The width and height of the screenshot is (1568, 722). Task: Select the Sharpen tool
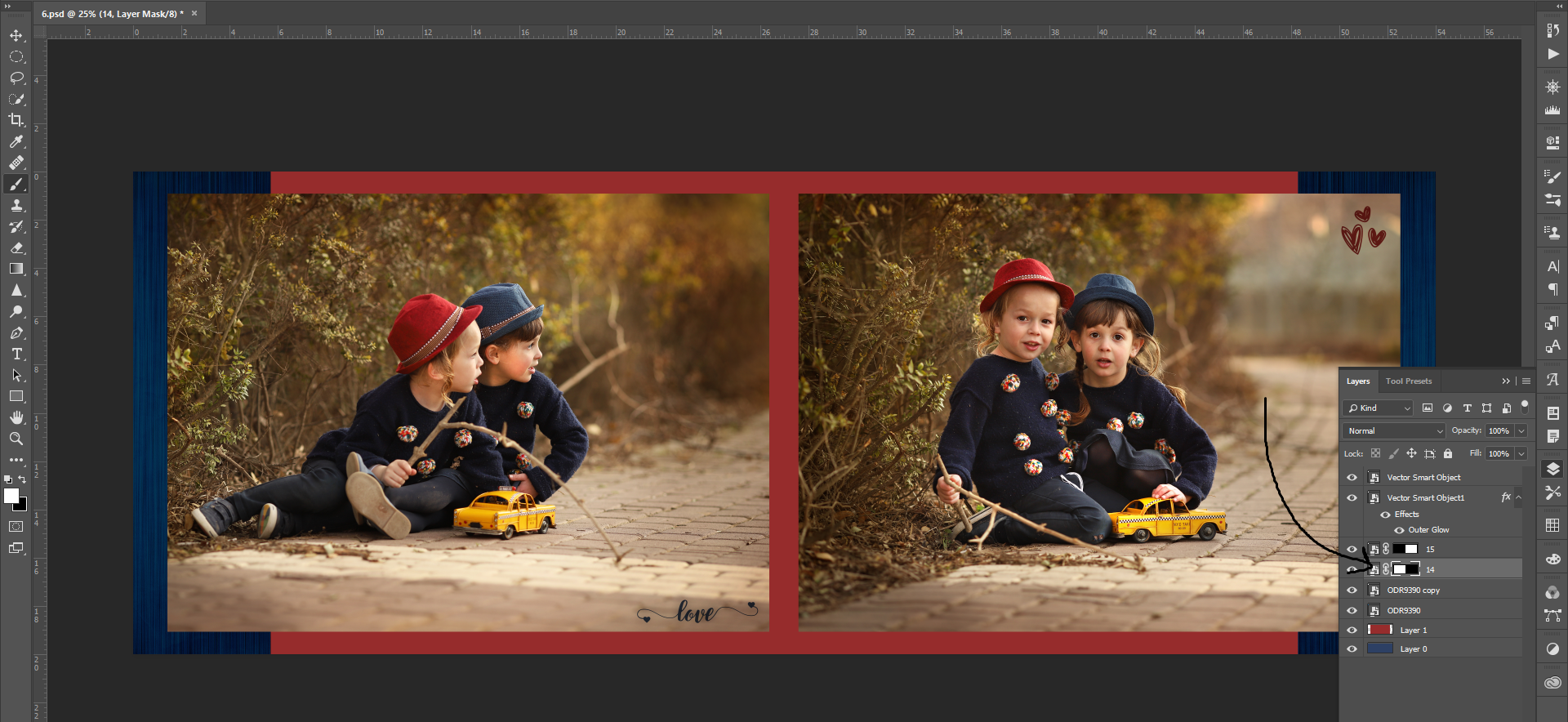[16, 290]
